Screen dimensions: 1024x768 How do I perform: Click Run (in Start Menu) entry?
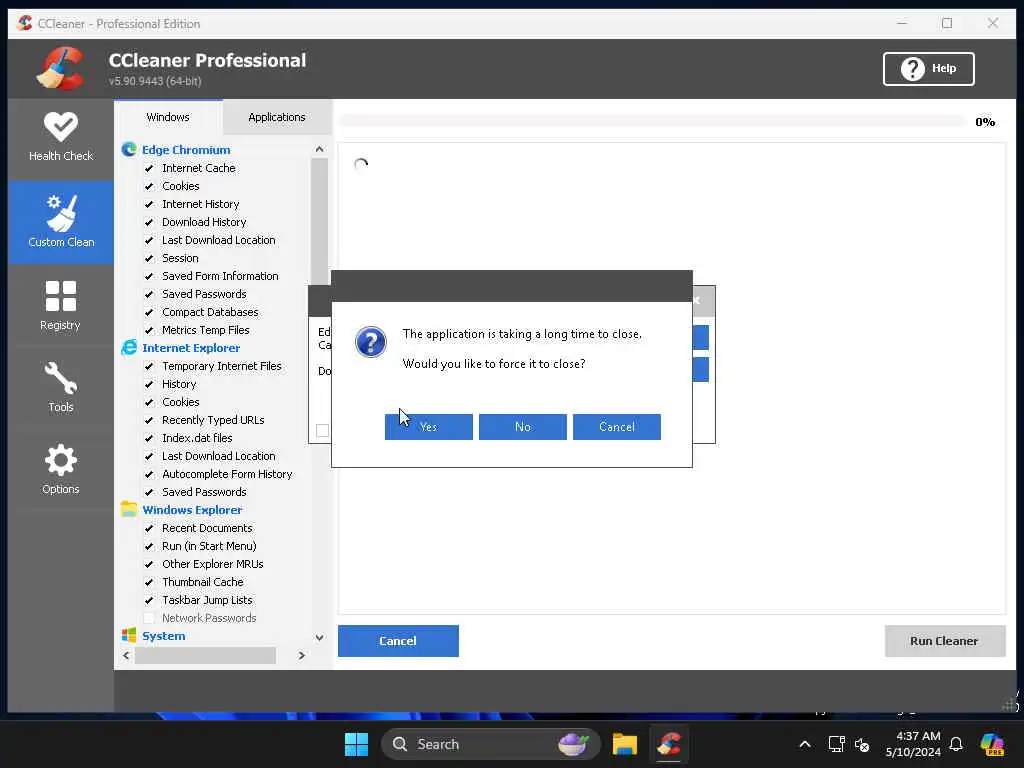click(x=209, y=546)
